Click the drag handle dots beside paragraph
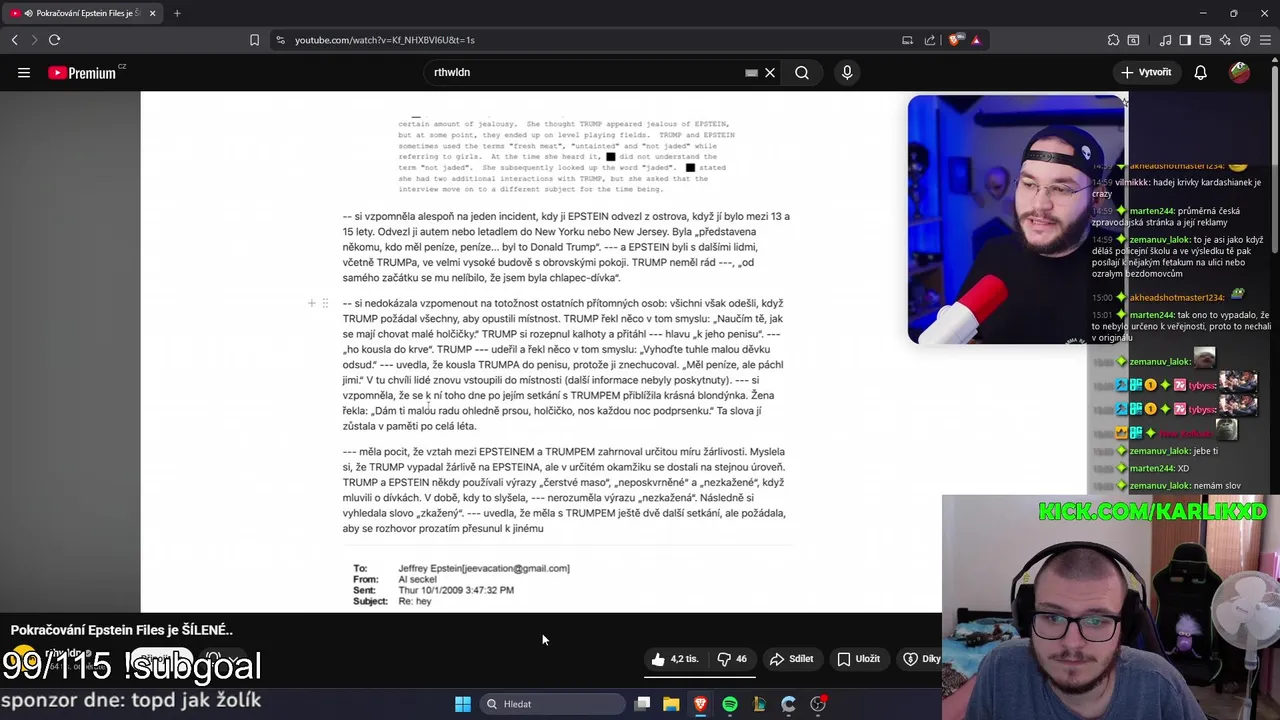This screenshot has width=1280, height=720. pos(325,303)
